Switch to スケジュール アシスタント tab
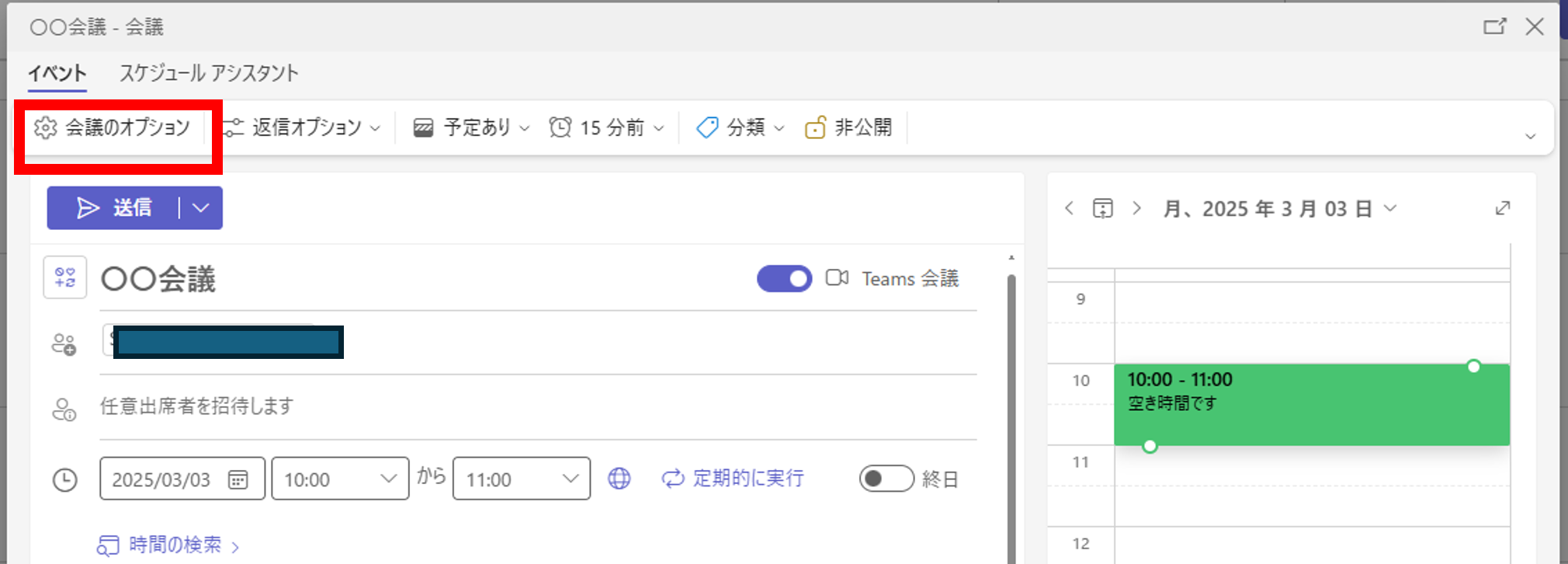 tap(209, 73)
